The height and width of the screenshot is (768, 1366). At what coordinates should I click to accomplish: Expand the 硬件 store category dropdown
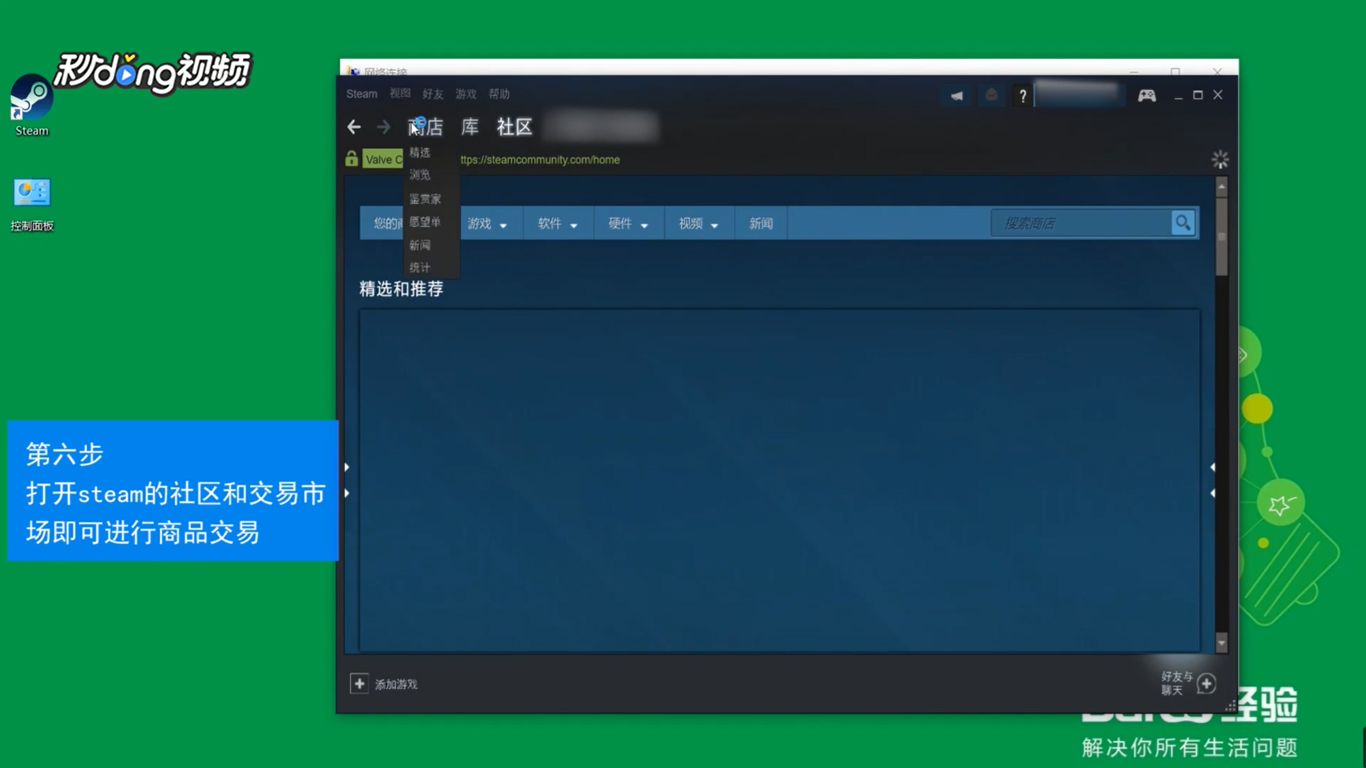click(628, 224)
